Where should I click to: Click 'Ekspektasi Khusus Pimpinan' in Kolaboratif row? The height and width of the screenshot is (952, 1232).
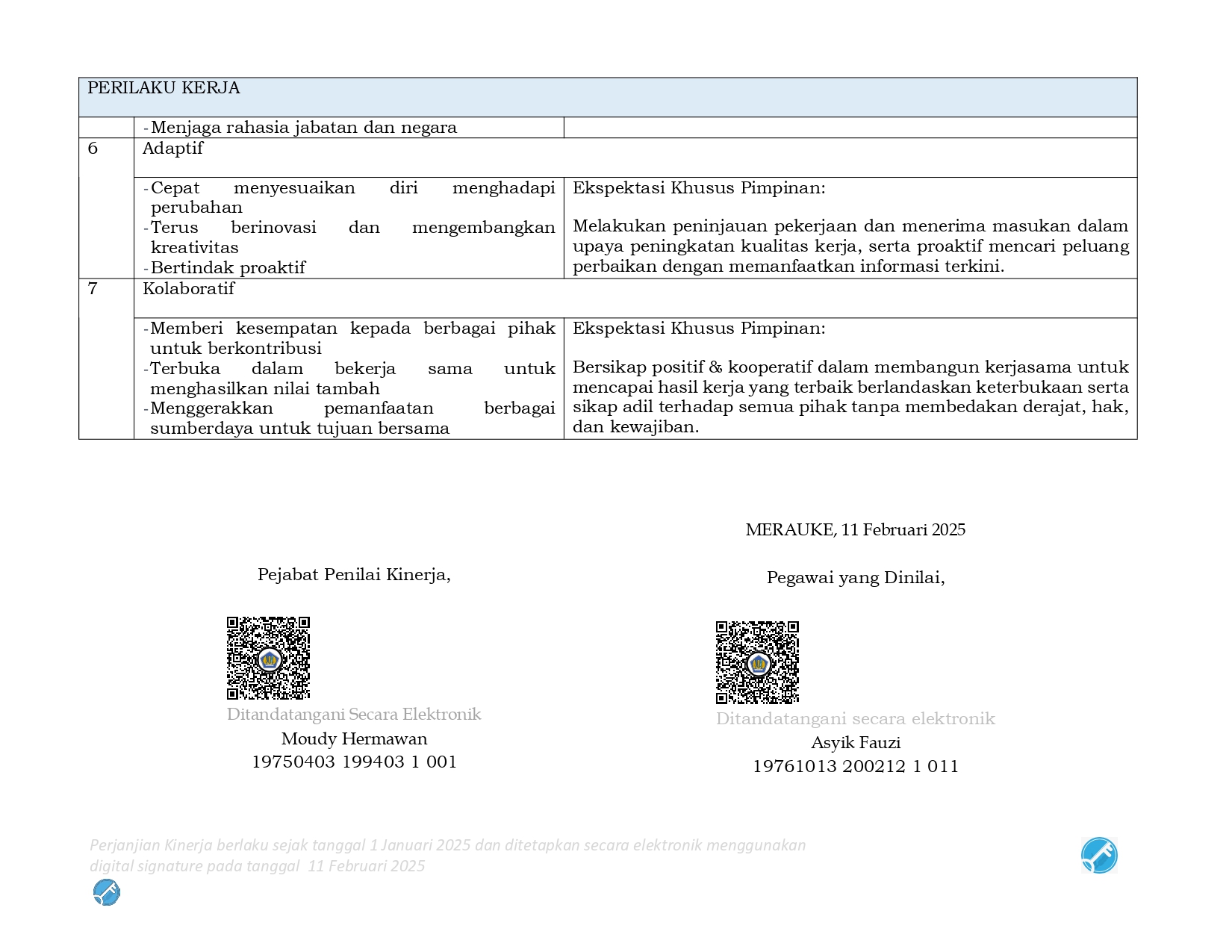[699, 328]
